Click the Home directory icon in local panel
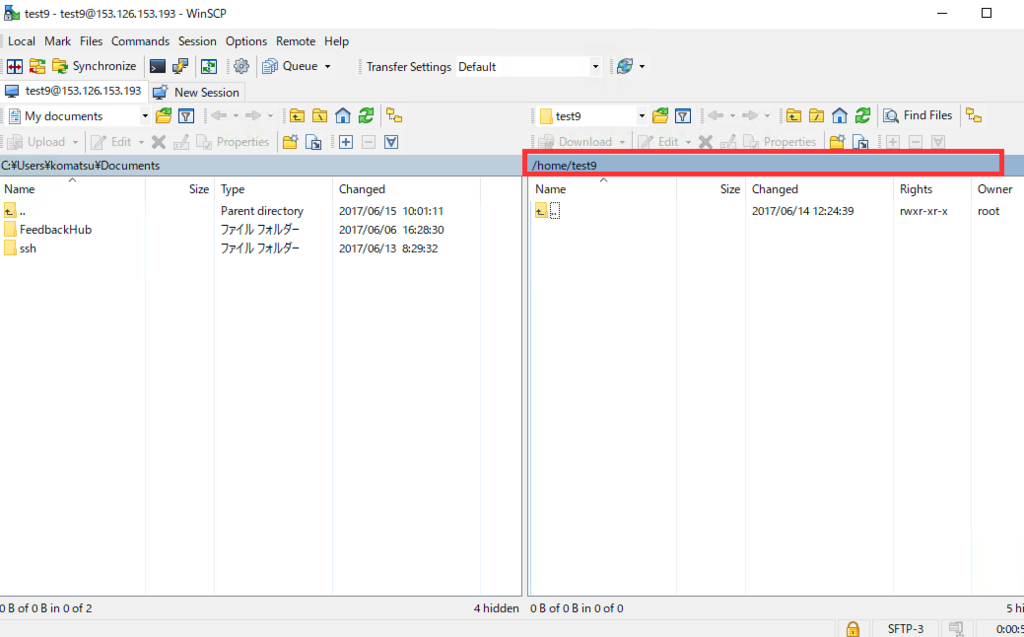The height and width of the screenshot is (637, 1024). click(x=343, y=116)
